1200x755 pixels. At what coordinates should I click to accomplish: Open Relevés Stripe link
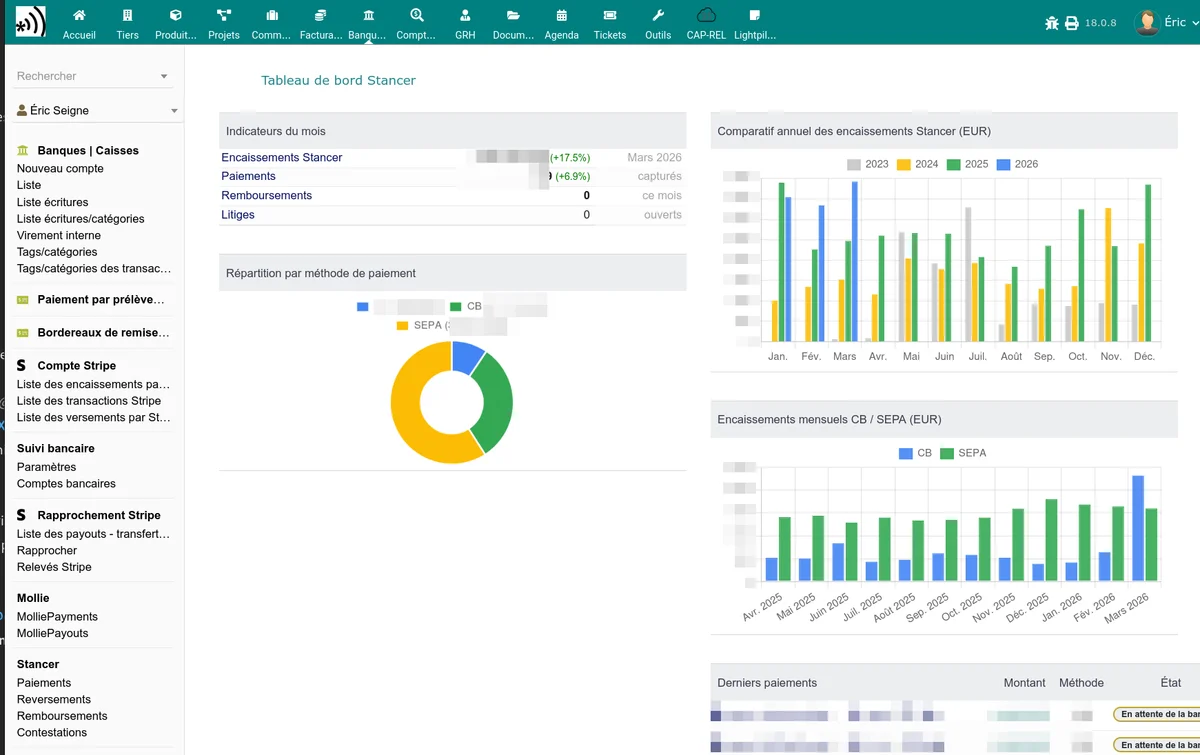point(54,566)
